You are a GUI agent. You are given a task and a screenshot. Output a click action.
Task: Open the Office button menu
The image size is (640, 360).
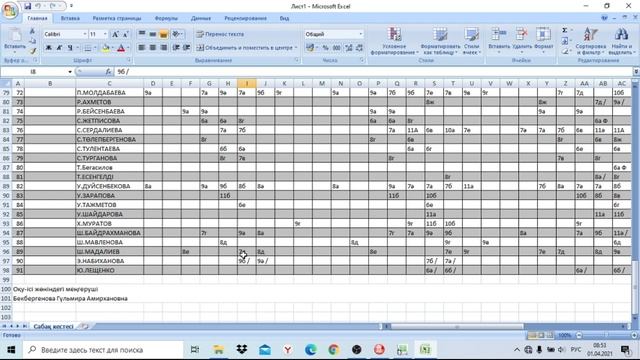(10, 10)
